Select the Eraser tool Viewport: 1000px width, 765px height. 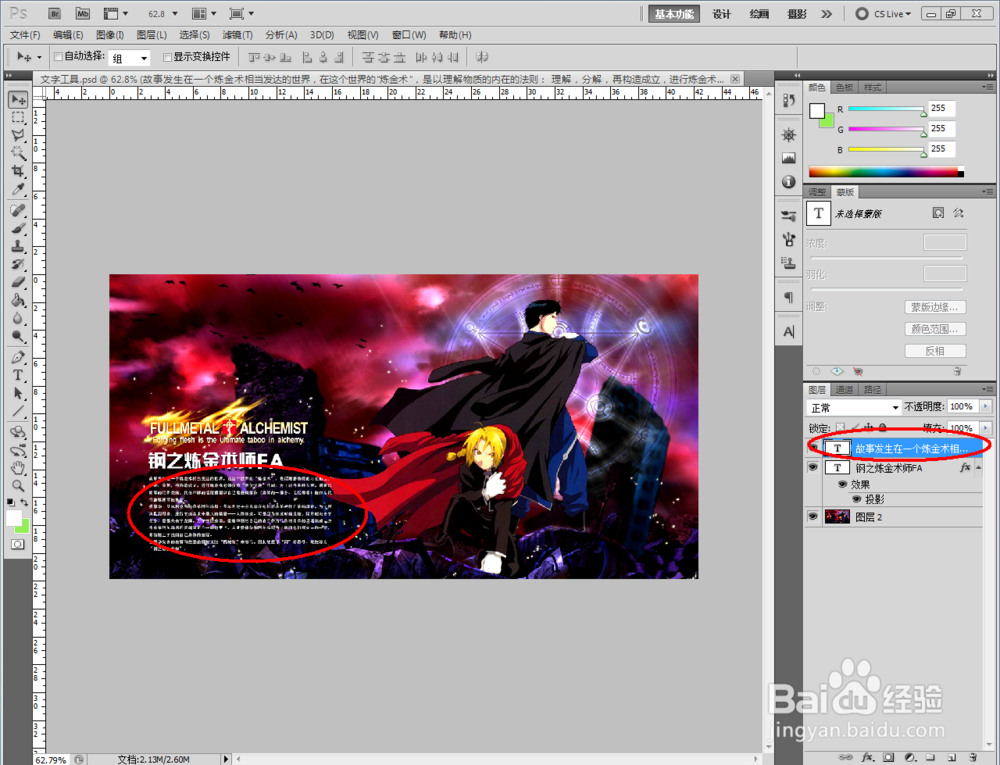pyautogui.click(x=18, y=282)
